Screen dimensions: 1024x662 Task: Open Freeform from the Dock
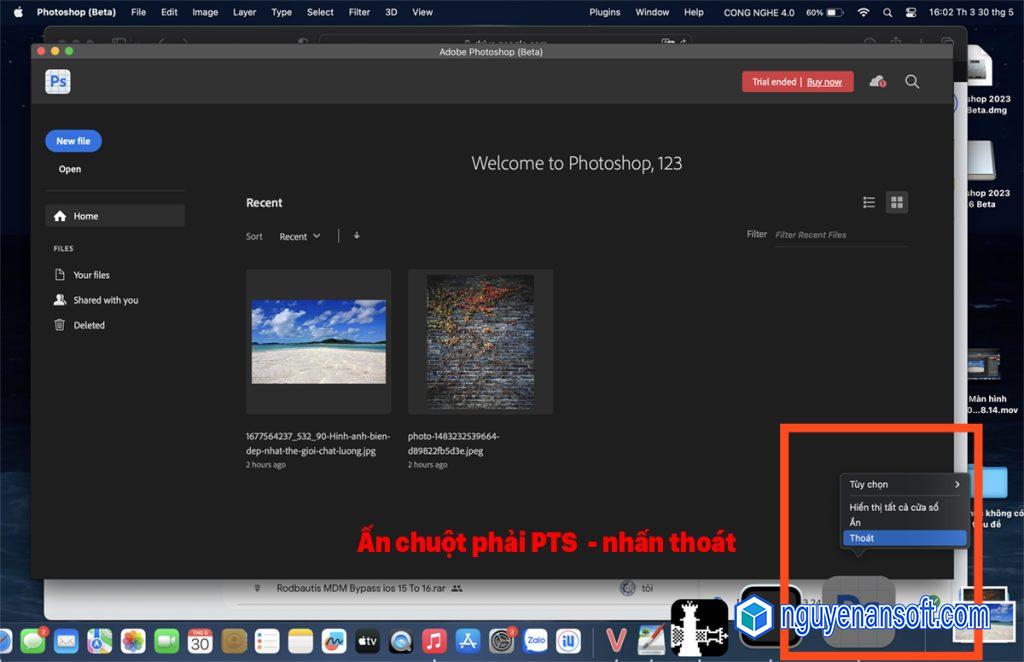point(334,641)
